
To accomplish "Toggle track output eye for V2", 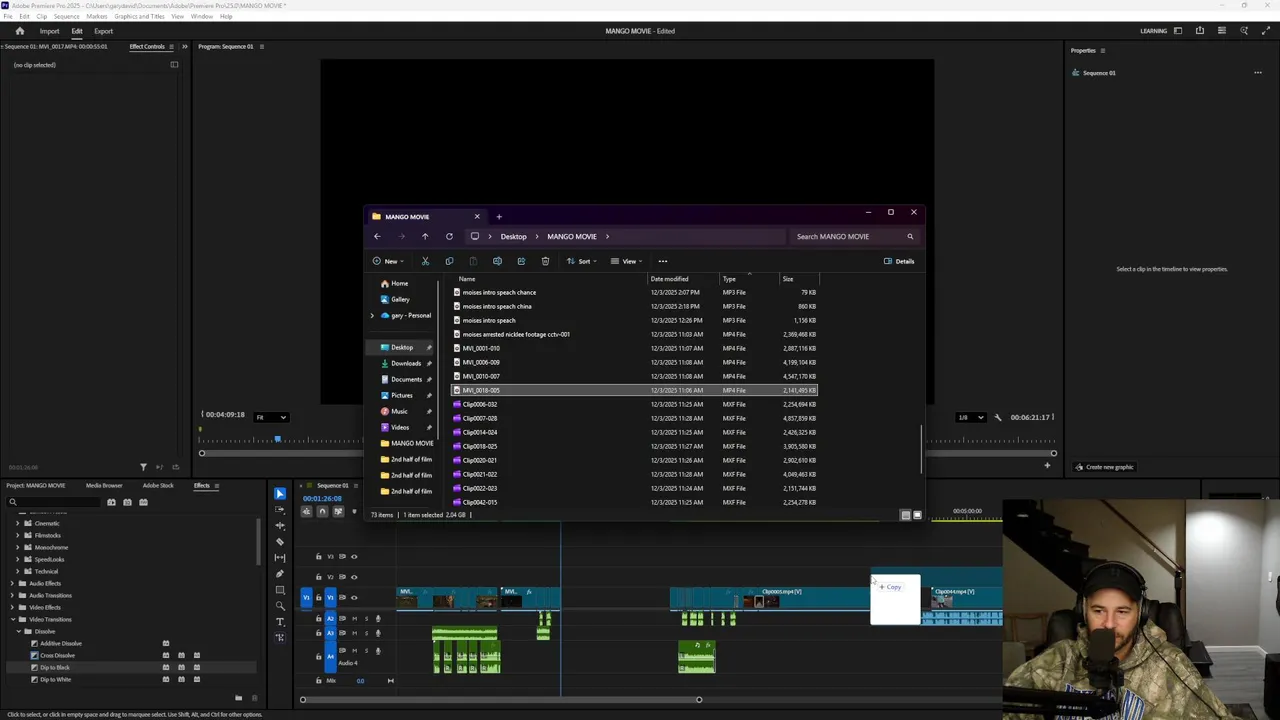I will tap(354, 577).
